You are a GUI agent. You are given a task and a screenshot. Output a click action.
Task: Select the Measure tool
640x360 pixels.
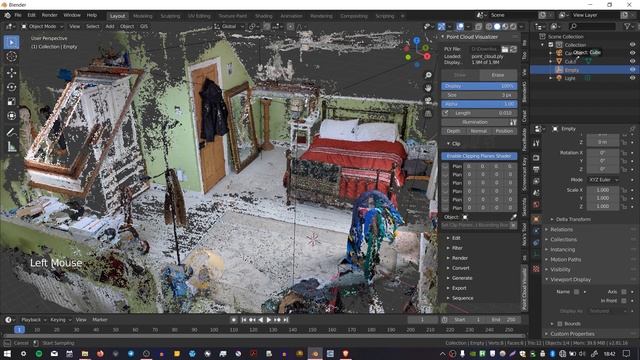11,146
